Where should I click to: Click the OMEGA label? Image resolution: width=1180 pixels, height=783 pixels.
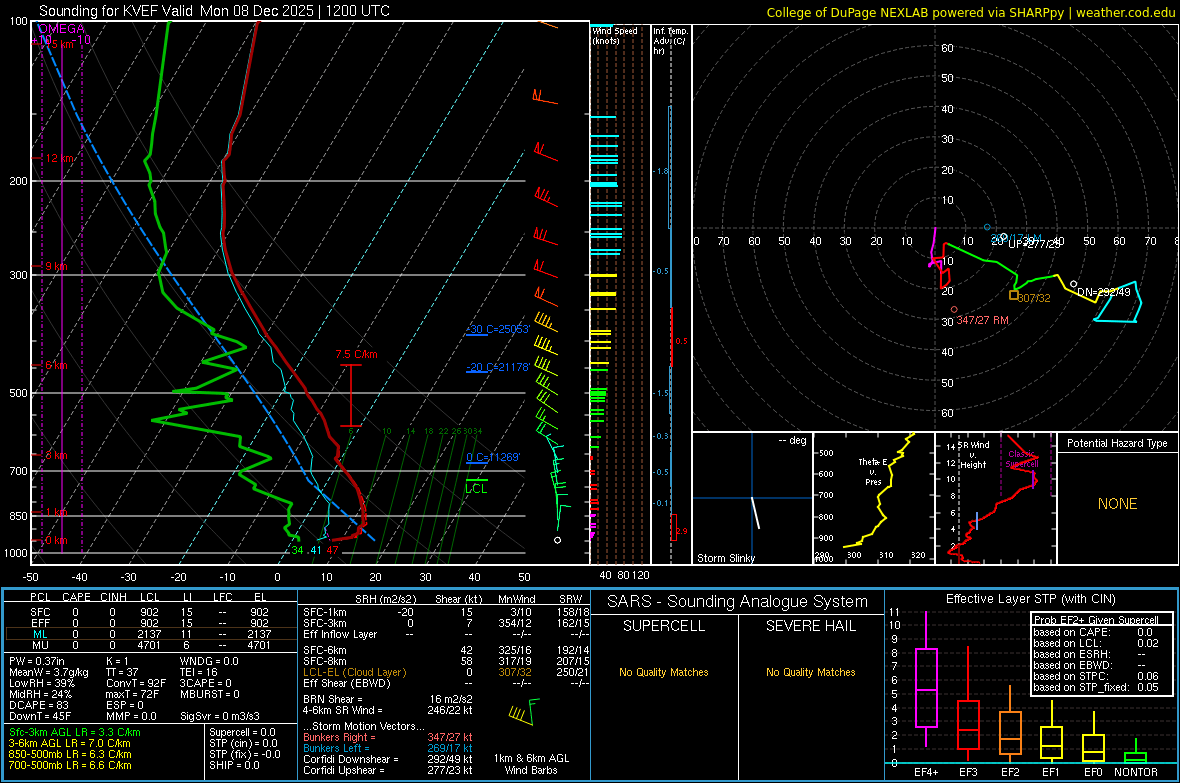[x=61, y=29]
